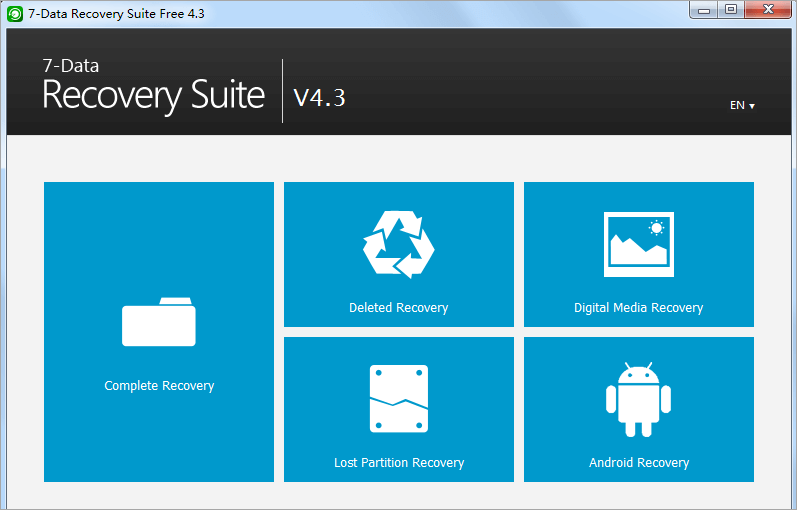
Task: Click the green app icon in title bar
Action: 15,13
